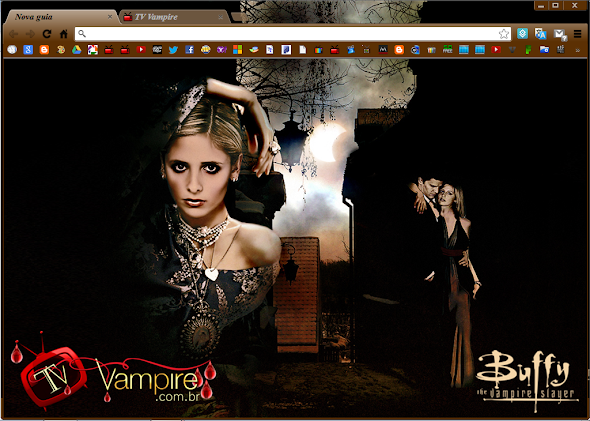Close the Nova guia tab

point(110,17)
